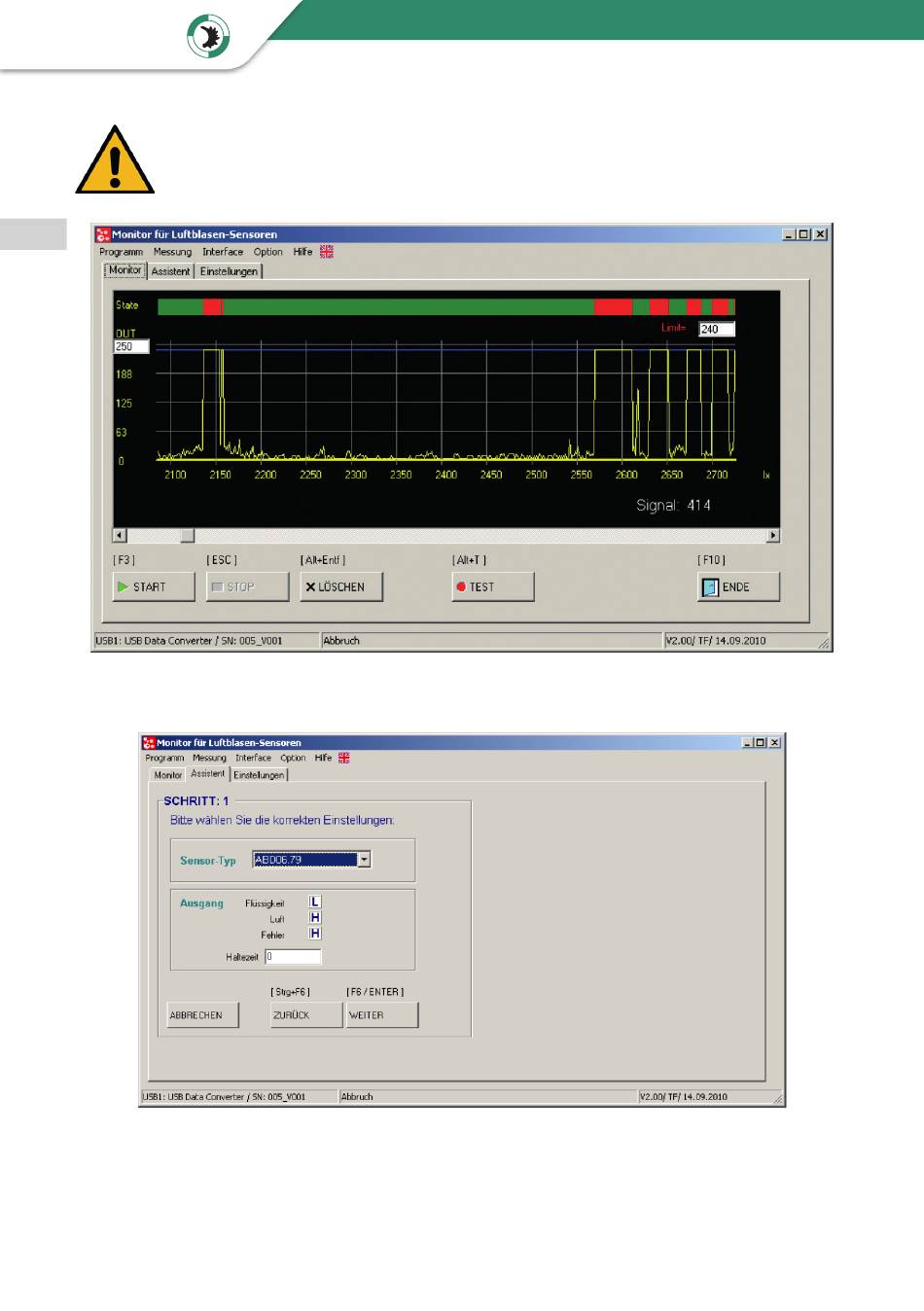Viewport: 924px width, 1311px height.
Task: Click the LÖSCHEN button
Action: pos(341,586)
